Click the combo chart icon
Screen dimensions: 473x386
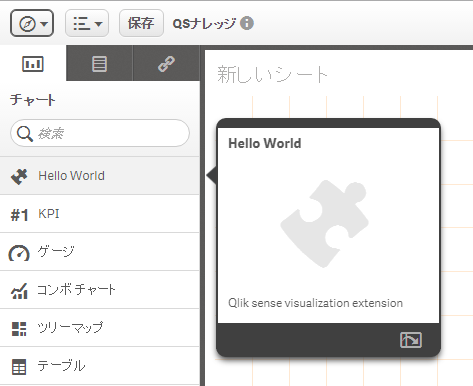[x=19, y=291]
